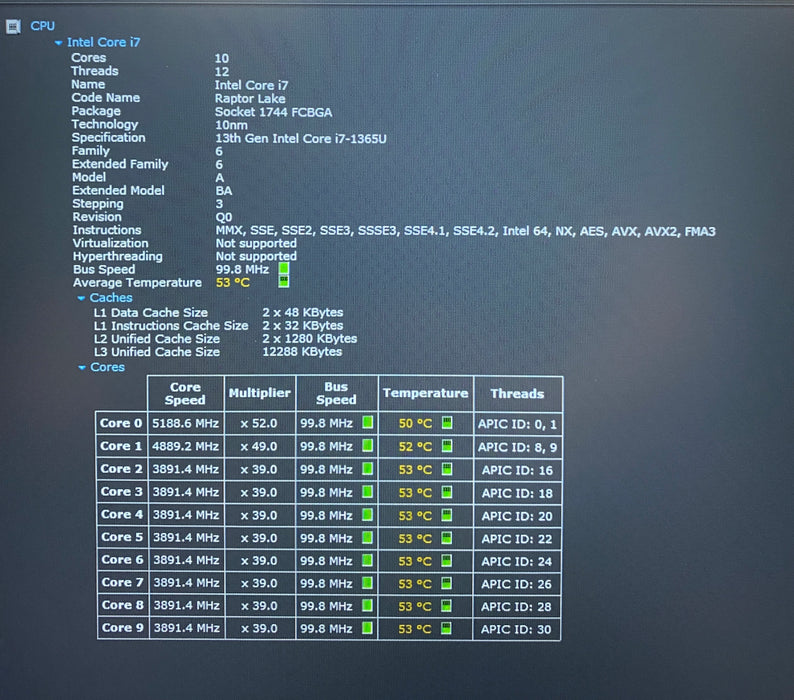The width and height of the screenshot is (794, 700).
Task: Click Extended Model value BA
Action: coord(224,191)
